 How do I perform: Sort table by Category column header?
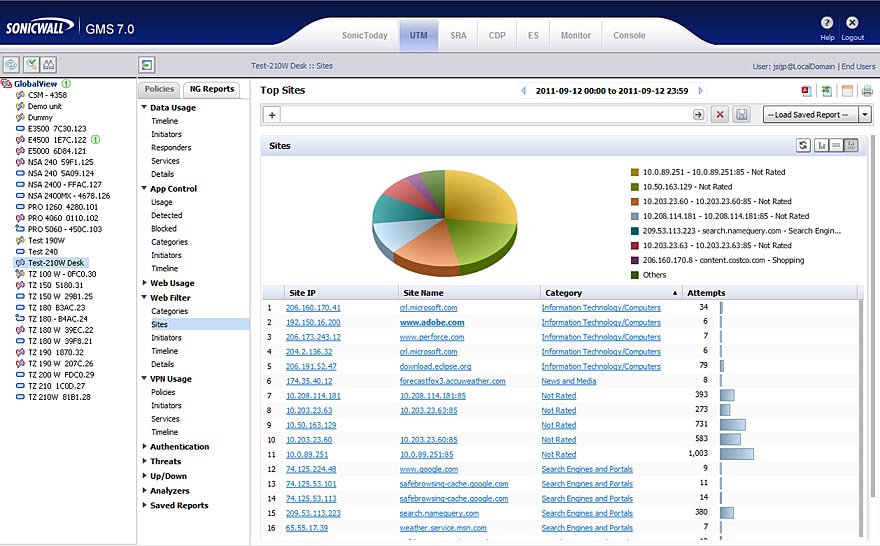(x=611, y=293)
